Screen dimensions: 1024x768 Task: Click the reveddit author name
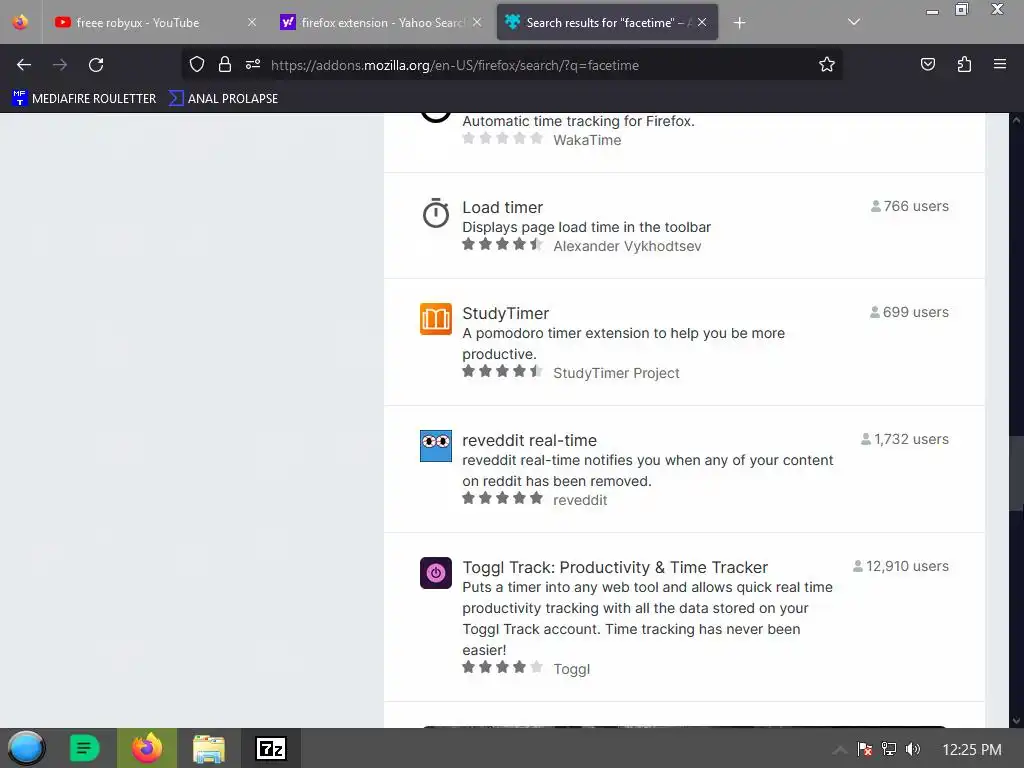tap(580, 500)
